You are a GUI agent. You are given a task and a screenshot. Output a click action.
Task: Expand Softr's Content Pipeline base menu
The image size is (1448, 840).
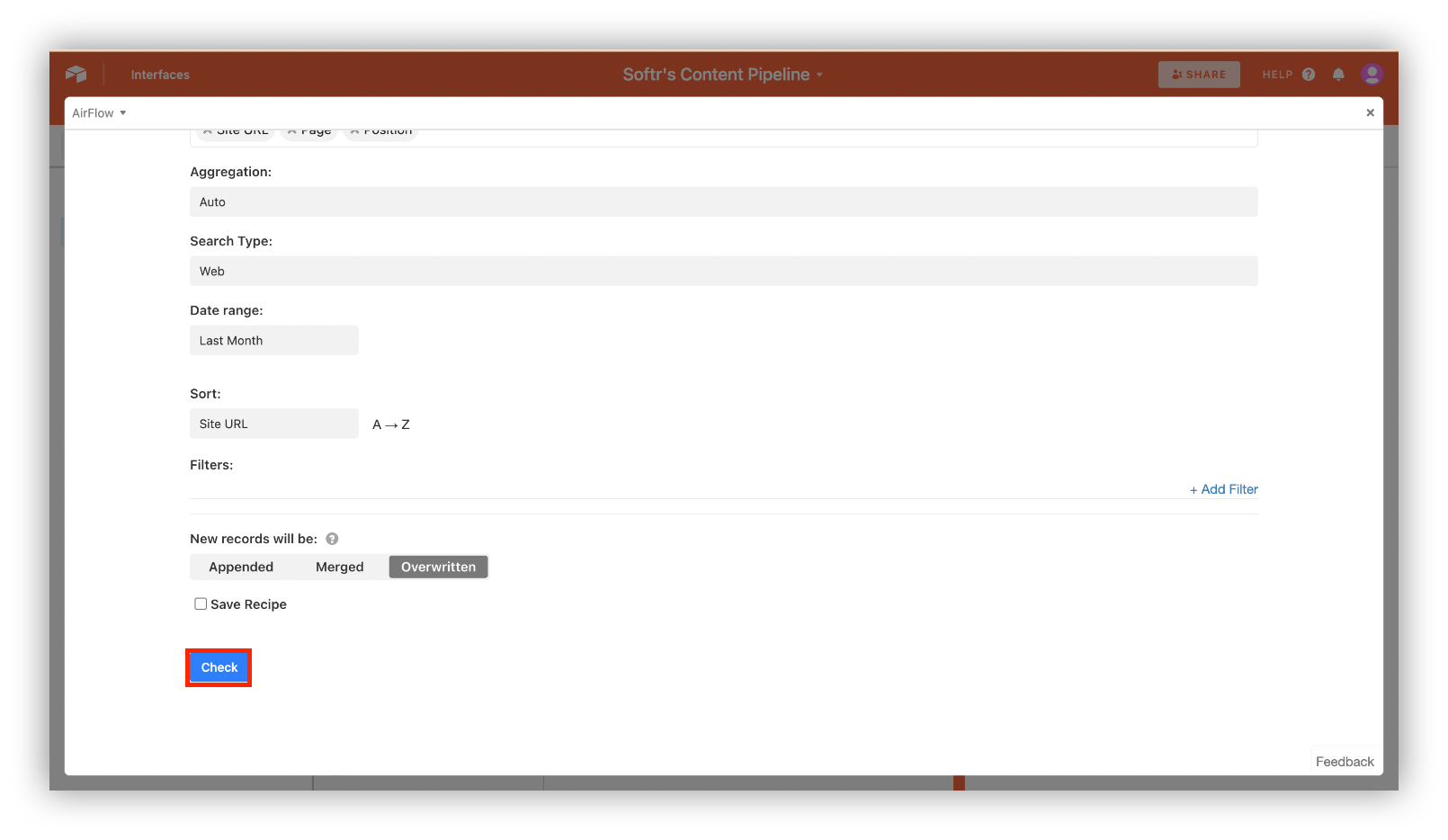click(723, 75)
